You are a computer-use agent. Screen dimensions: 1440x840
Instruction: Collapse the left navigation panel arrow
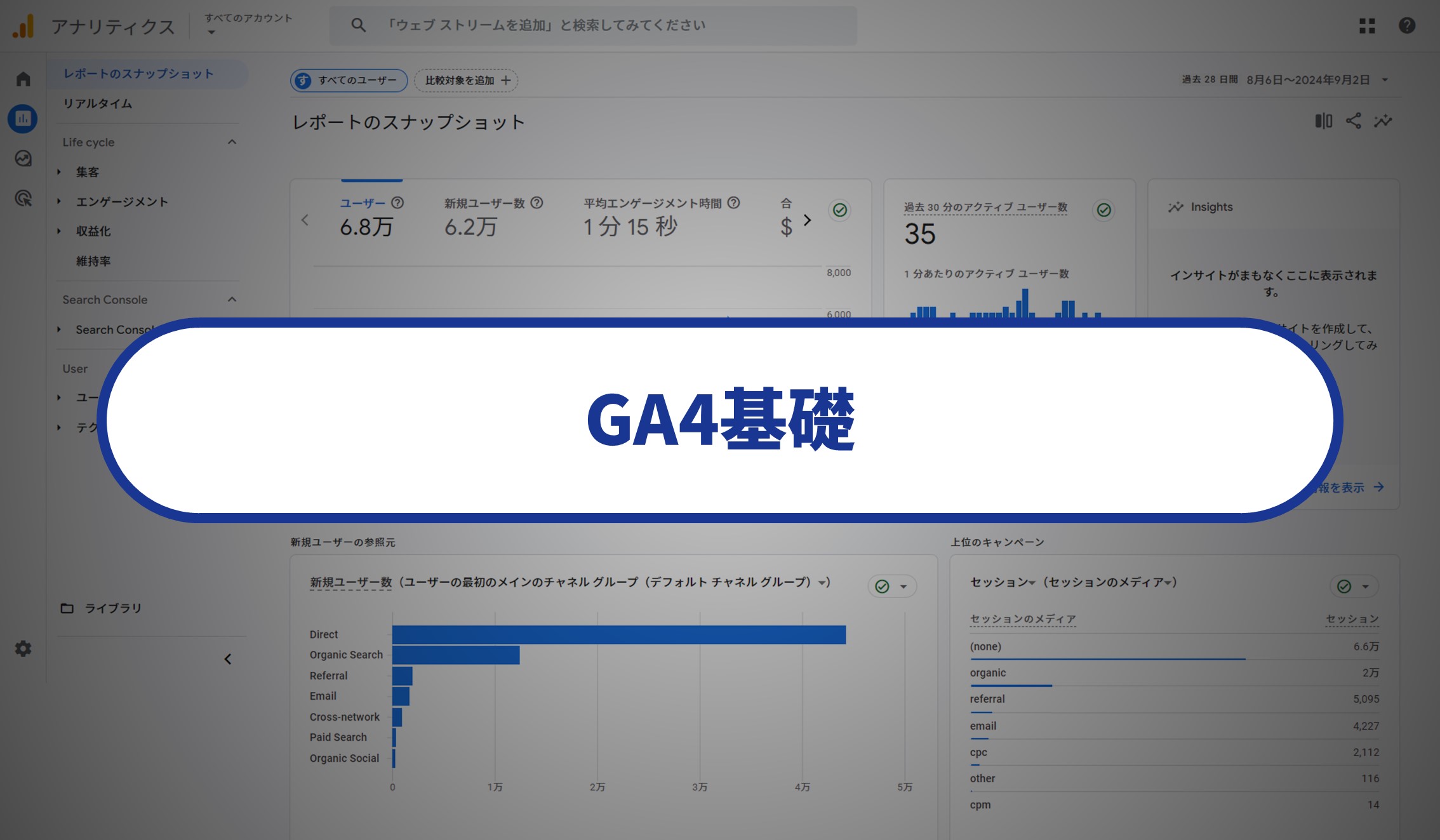click(x=227, y=659)
